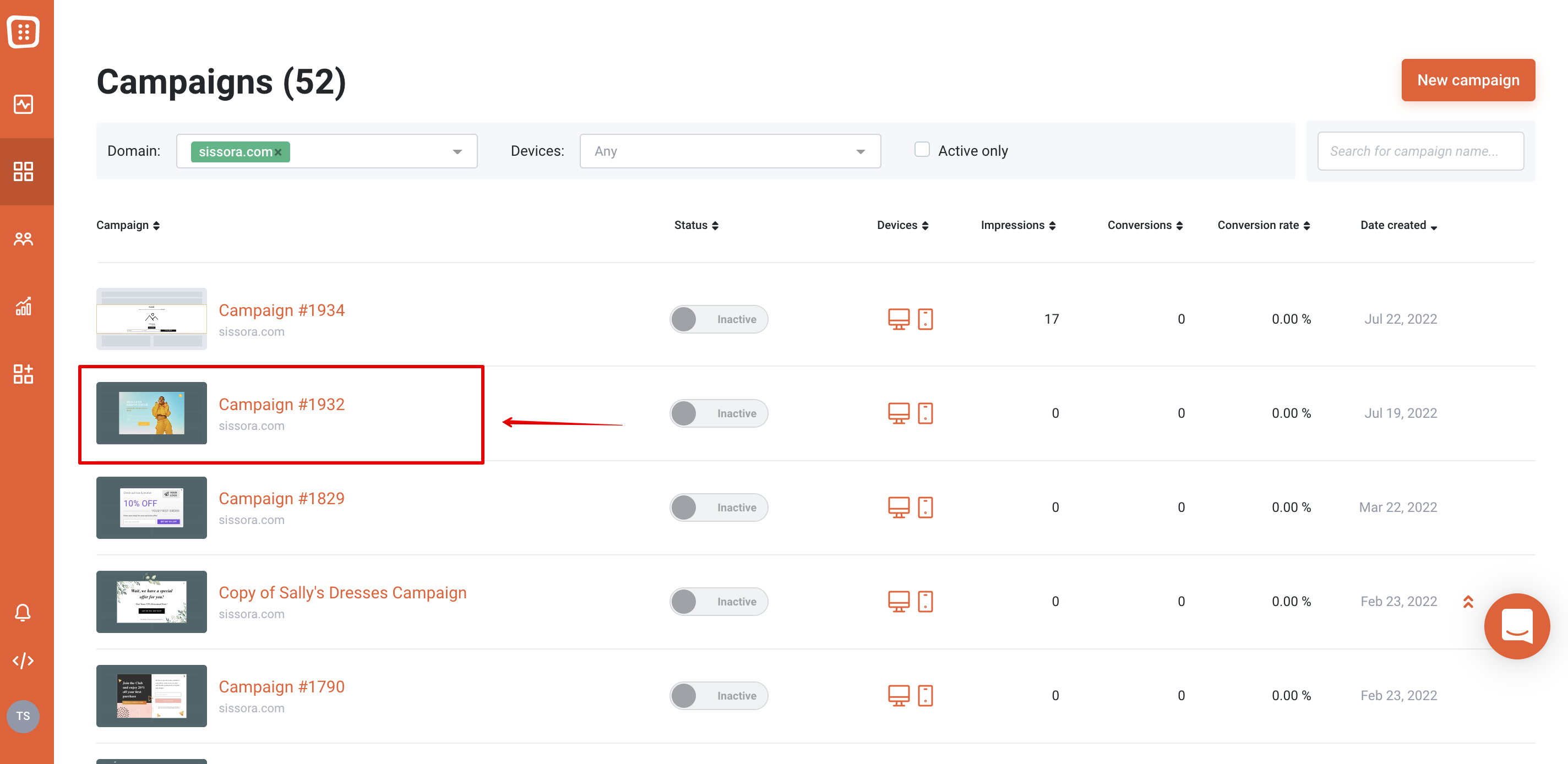Screen dimensions: 1568x764
Task: Click the Jul 19, 2022 date cell
Action: (x=1401, y=413)
